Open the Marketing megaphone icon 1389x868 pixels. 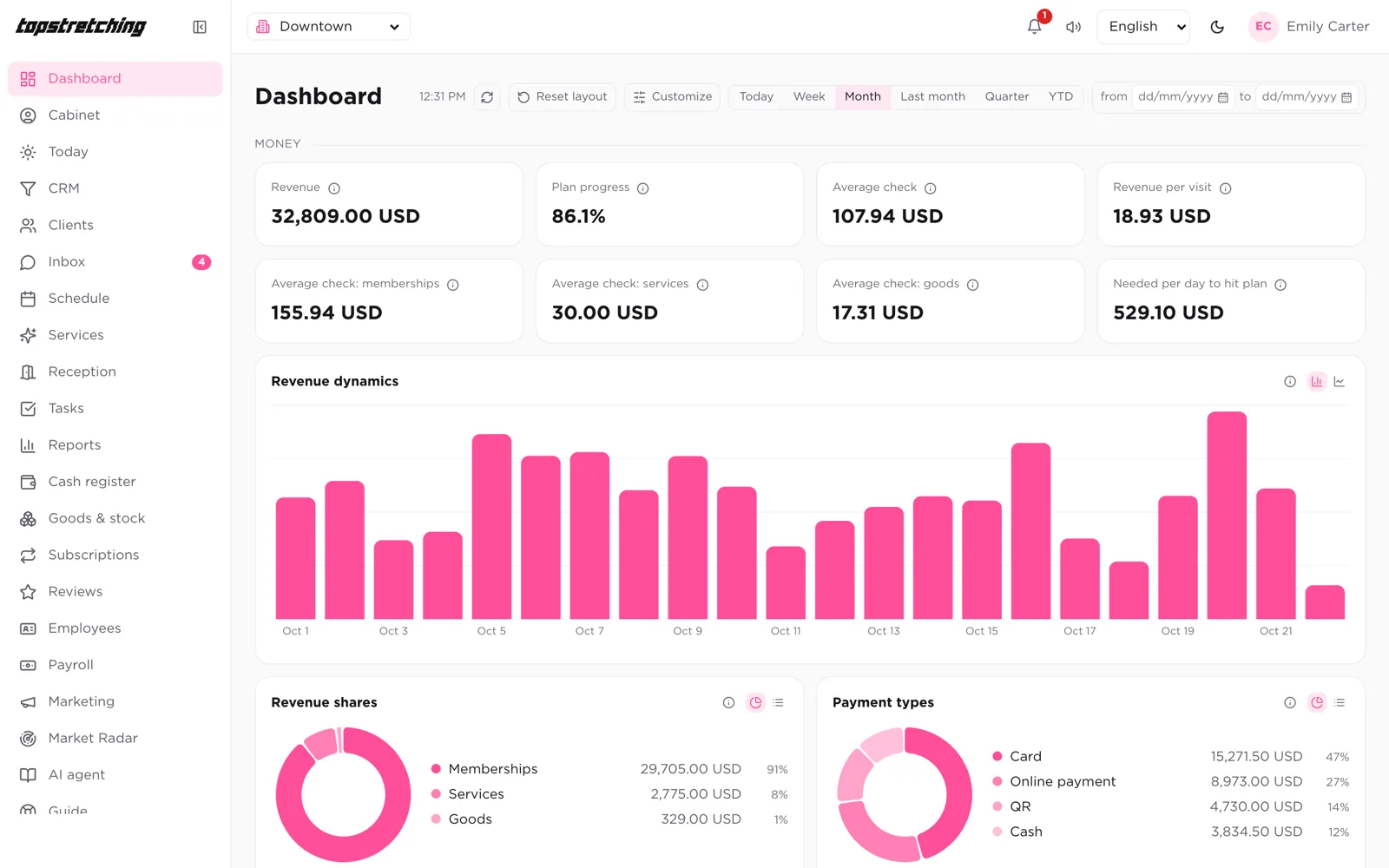[28, 702]
